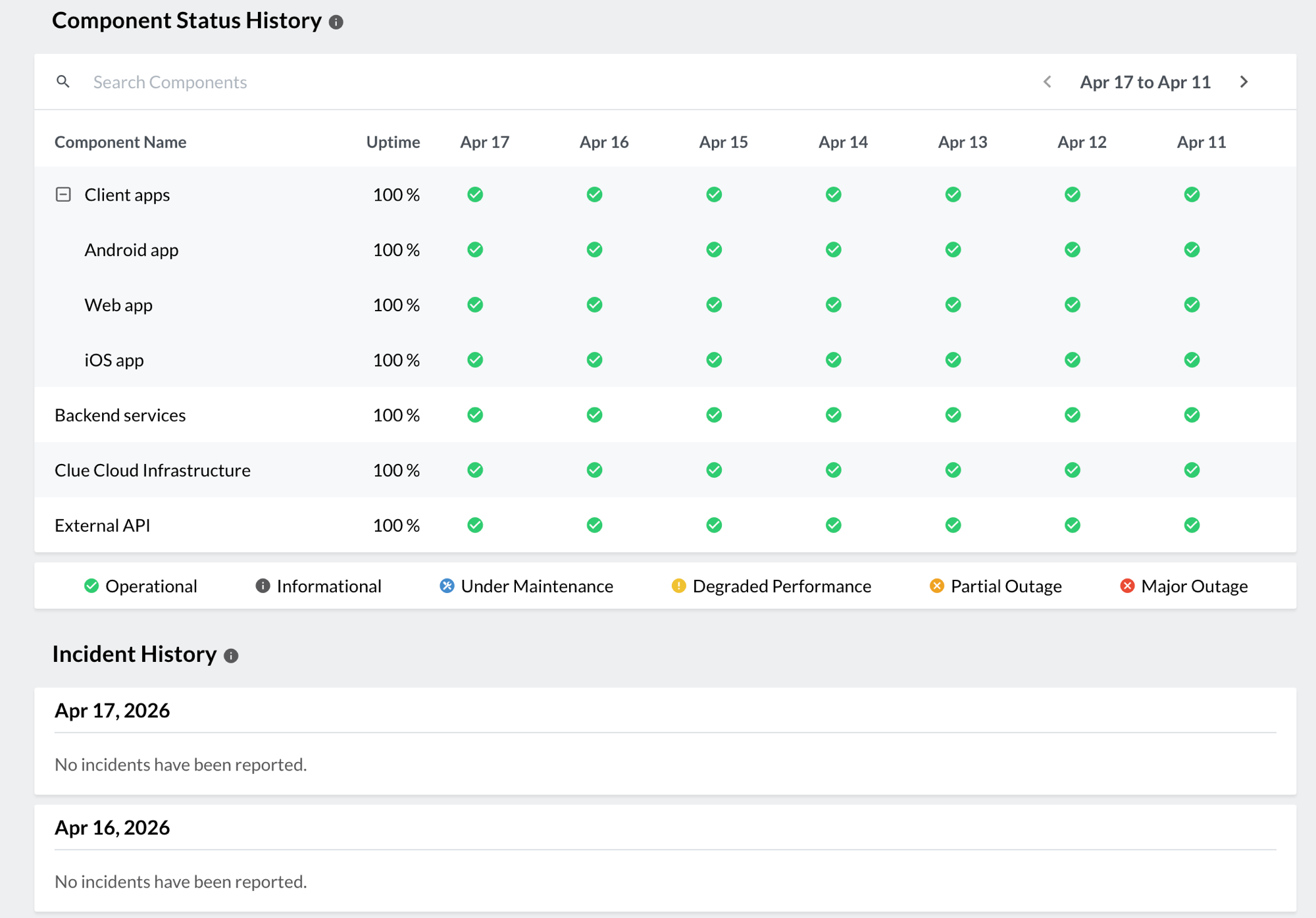
Task: Click the Under Maintenance legend icon
Action: tap(446, 586)
